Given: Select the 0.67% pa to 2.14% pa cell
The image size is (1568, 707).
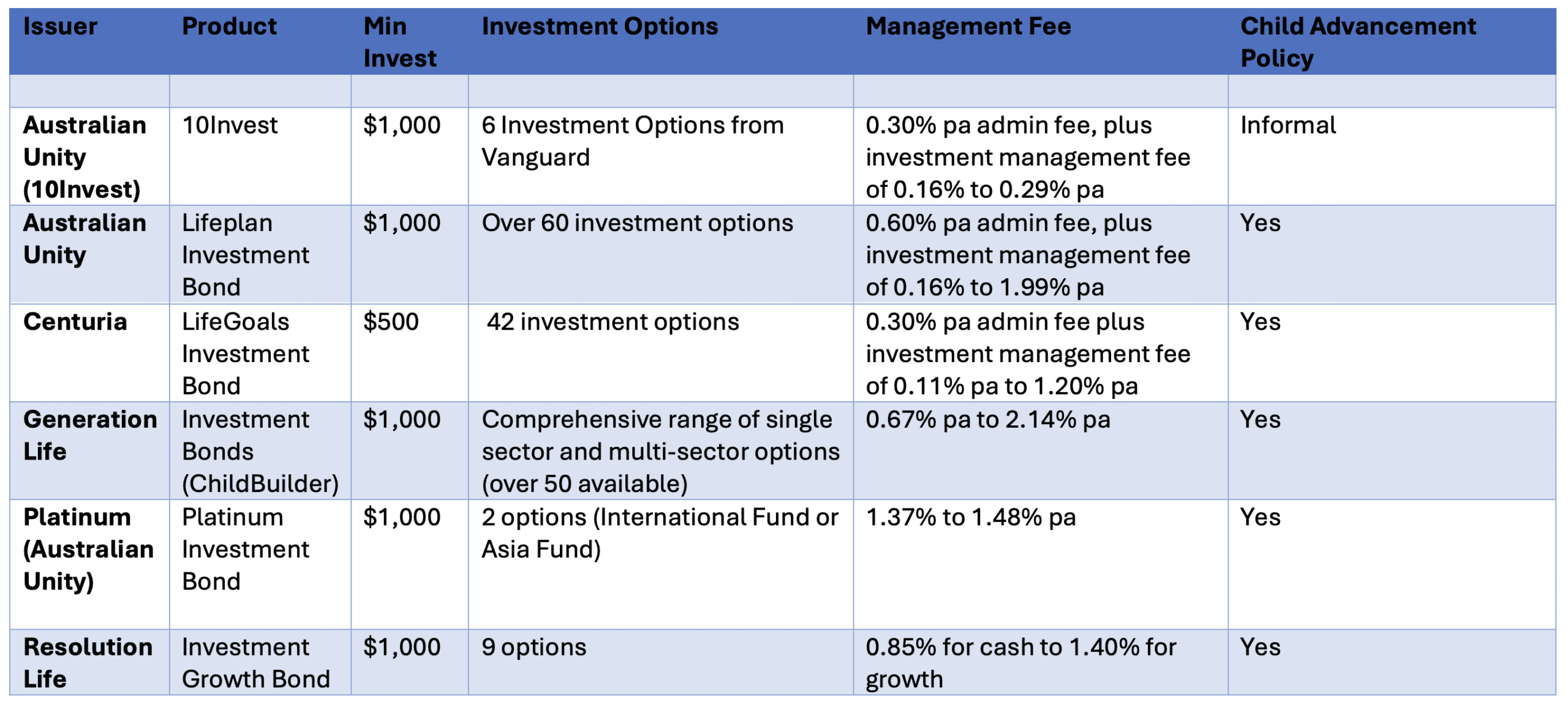Looking at the screenshot, I should click(987, 420).
